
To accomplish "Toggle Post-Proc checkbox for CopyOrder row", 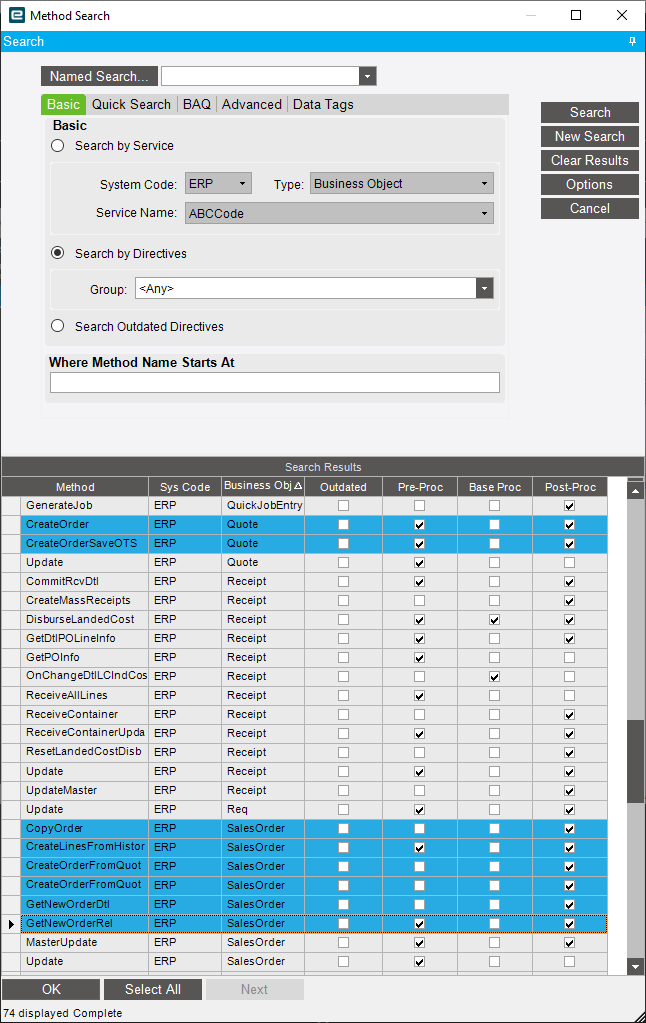I will (570, 829).
